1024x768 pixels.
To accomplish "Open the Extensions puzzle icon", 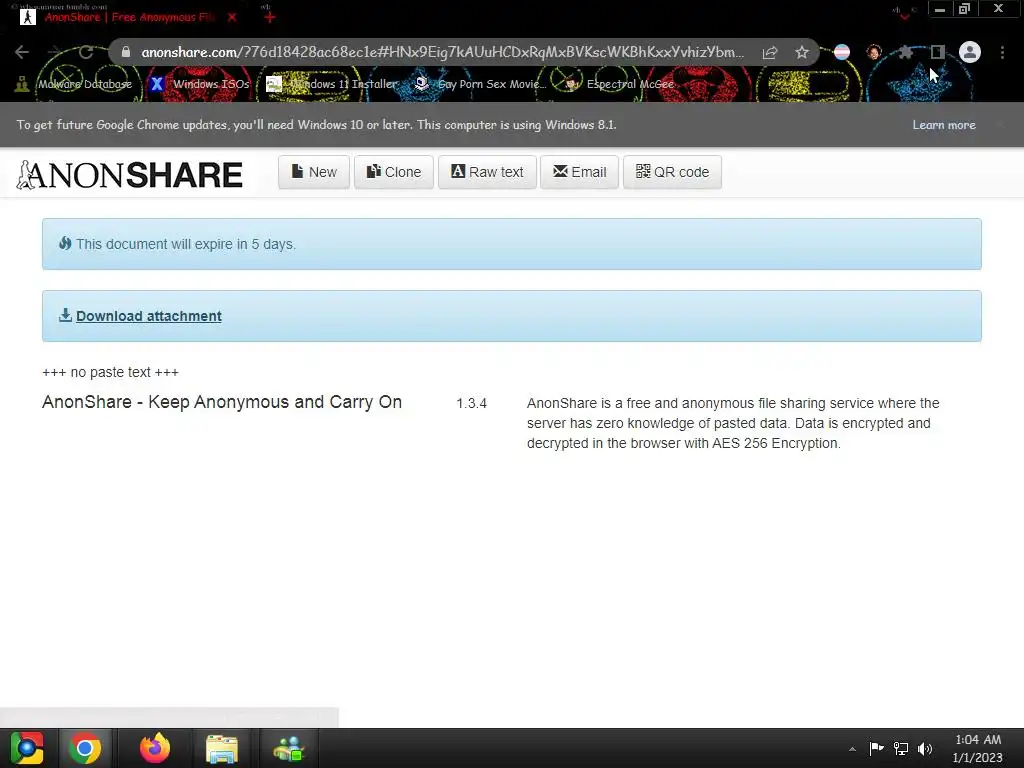I will click(x=905, y=52).
